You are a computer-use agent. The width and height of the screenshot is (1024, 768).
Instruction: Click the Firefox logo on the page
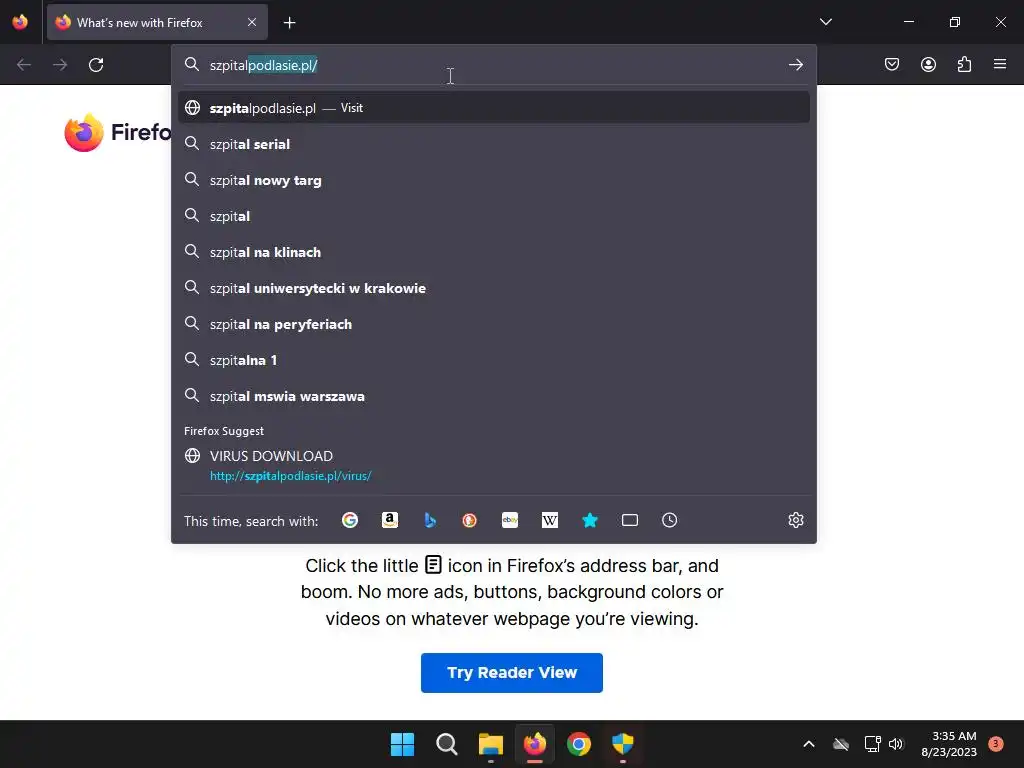[84, 133]
